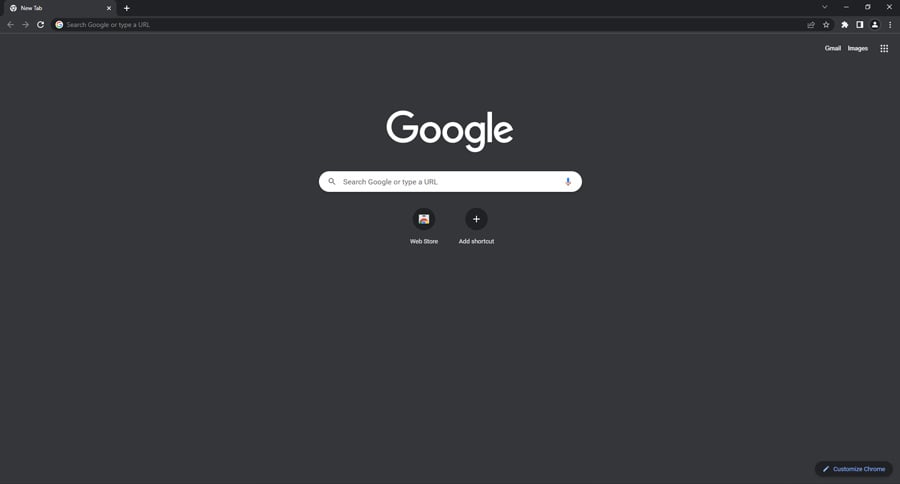Open the Extensions puzzle icon
900x484 pixels.
pyautogui.click(x=844, y=25)
